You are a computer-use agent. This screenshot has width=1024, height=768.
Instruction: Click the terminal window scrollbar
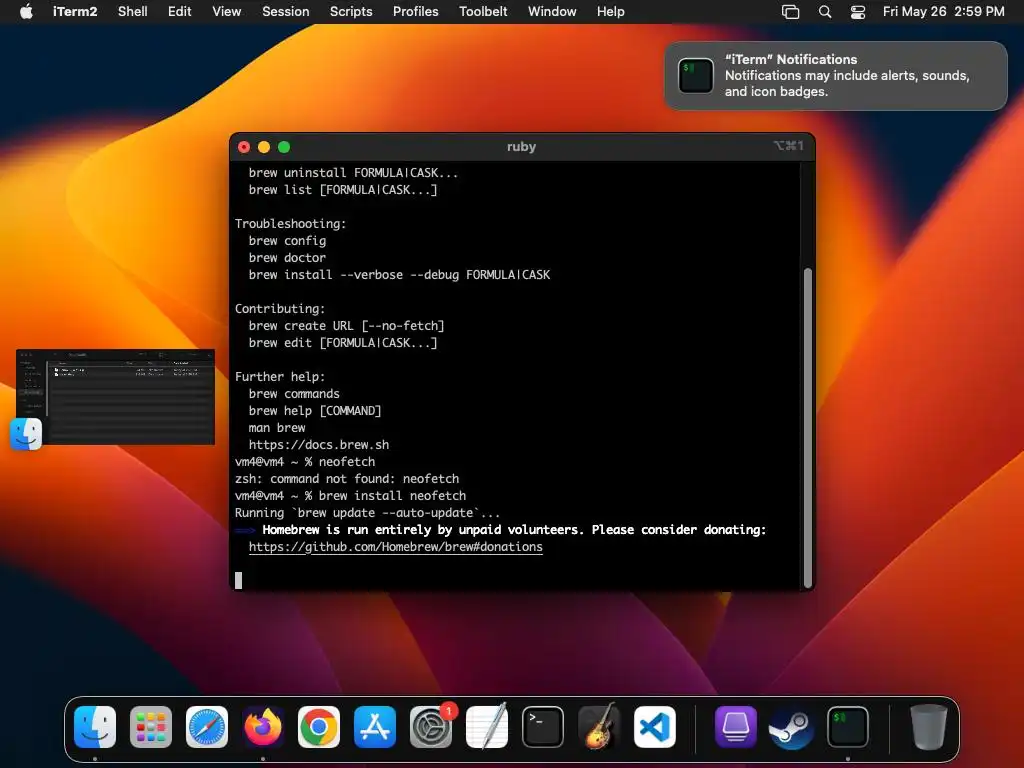coord(808,427)
